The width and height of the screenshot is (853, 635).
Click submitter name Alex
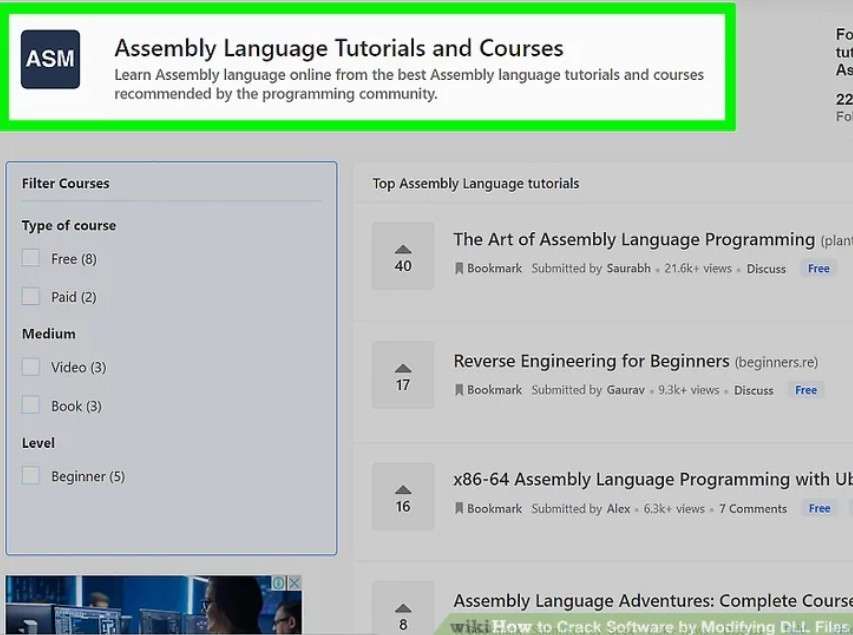pyautogui.click(x=618, y=509)
